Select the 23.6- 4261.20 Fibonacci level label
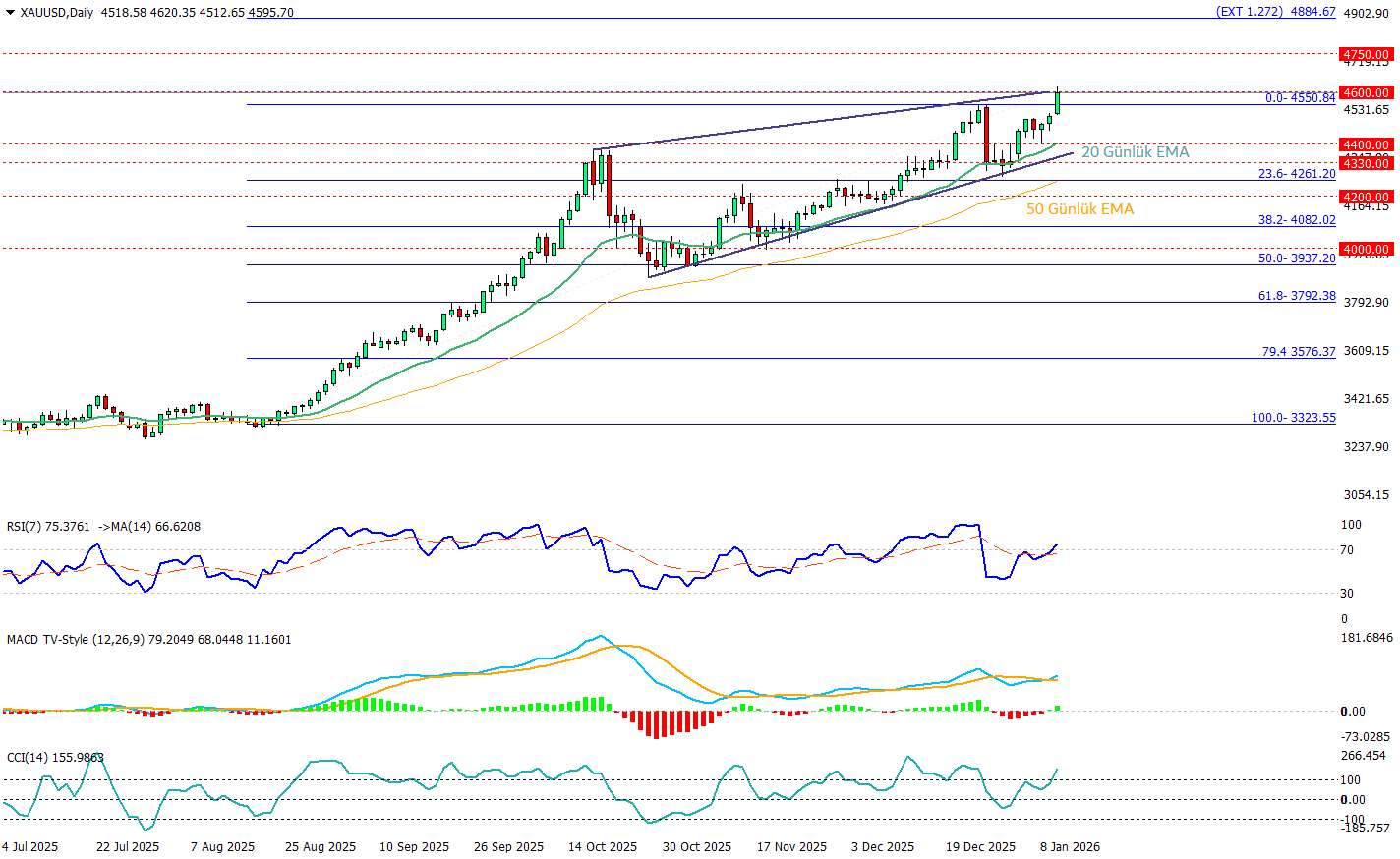 click(x=1297, y=174)
